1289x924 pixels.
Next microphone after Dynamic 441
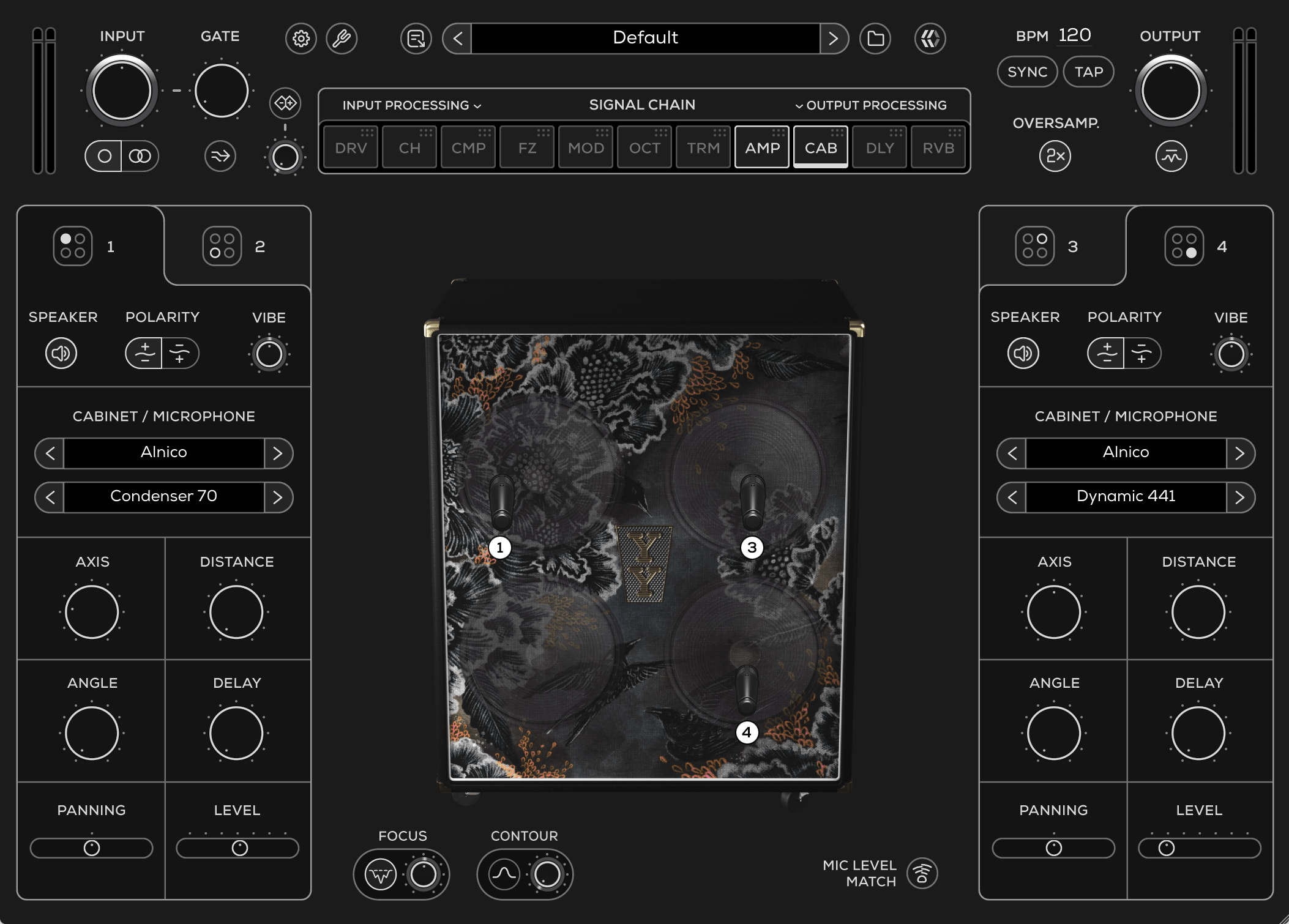(x=1241, y=497)
